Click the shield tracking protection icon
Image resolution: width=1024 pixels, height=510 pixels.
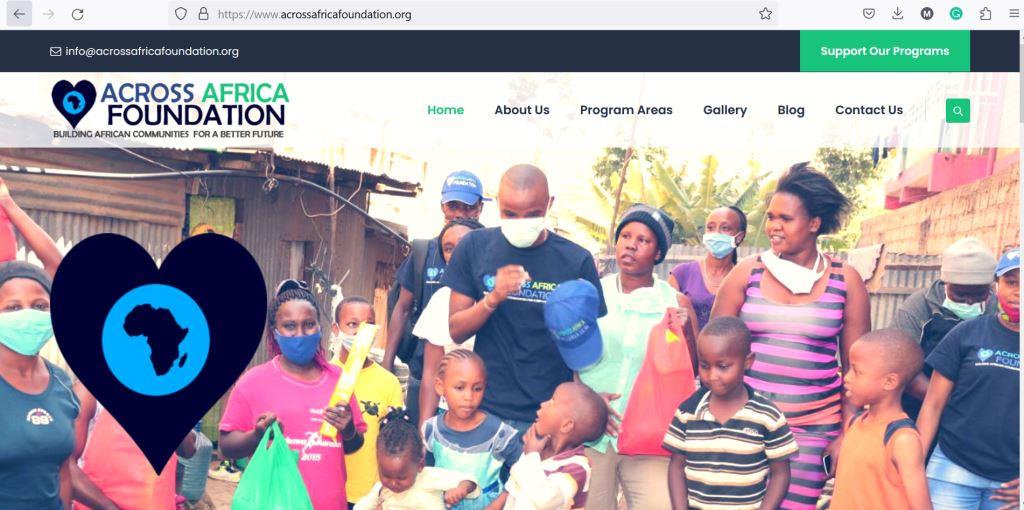point(181,14)
